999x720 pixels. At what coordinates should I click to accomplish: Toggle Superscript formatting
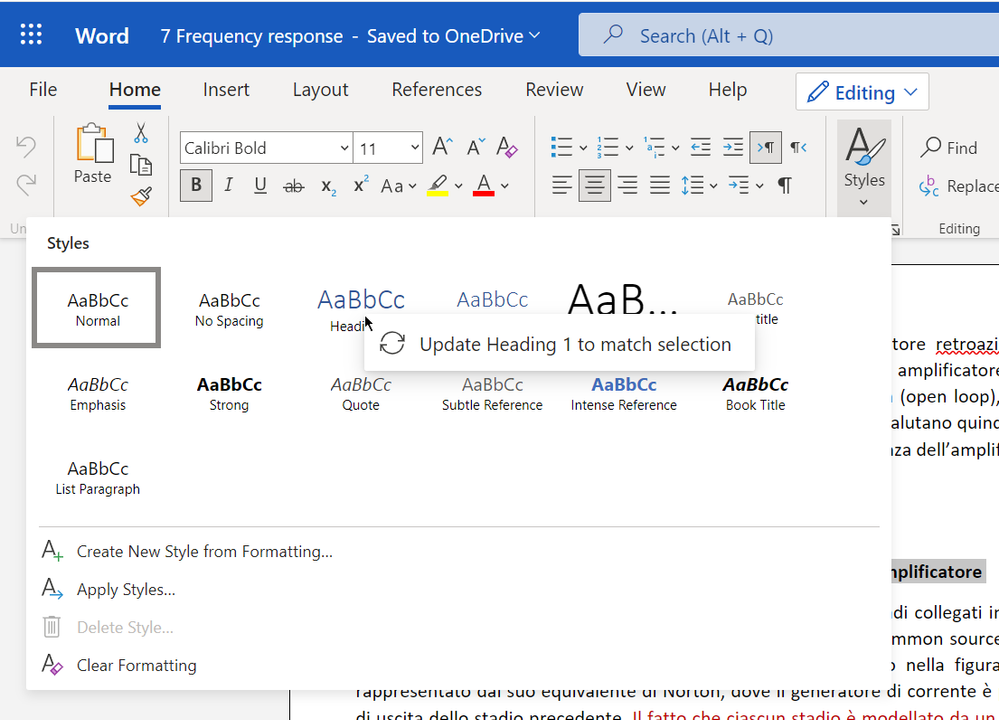pyautogui.click(x=361, y=185)
